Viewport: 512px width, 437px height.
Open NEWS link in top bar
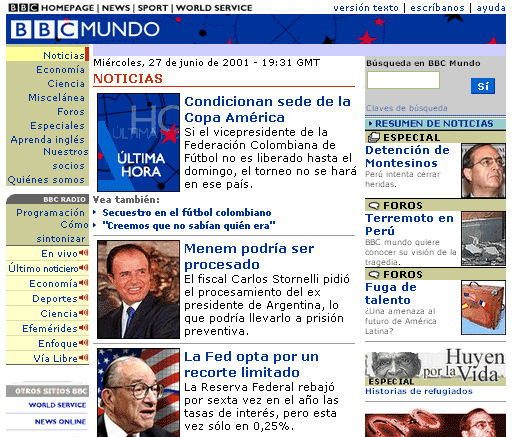[116, 8]
